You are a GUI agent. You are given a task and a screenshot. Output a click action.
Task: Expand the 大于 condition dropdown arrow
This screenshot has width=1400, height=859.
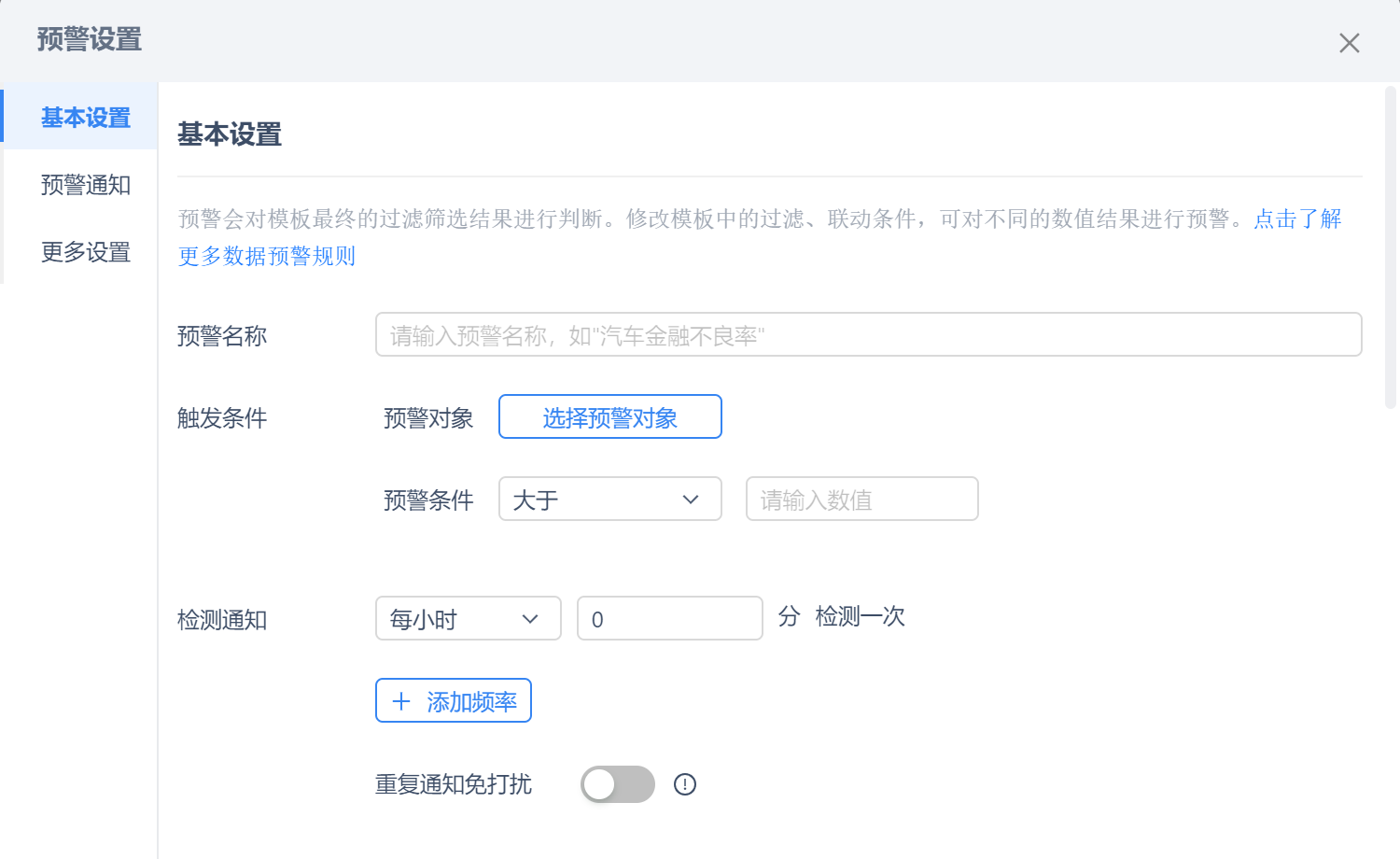click(x=691, y=500)
